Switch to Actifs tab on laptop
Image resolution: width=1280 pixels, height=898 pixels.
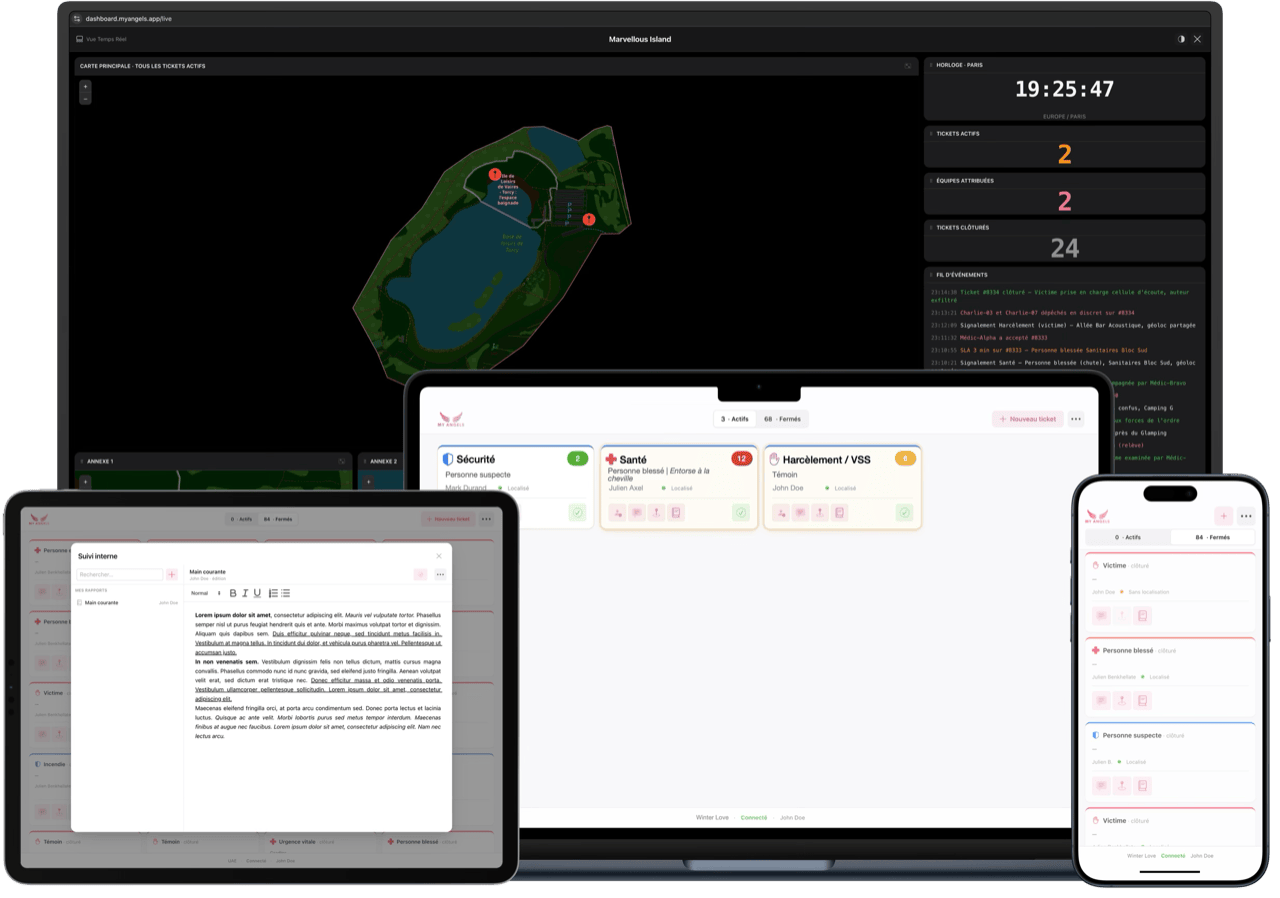click(735, 419)
